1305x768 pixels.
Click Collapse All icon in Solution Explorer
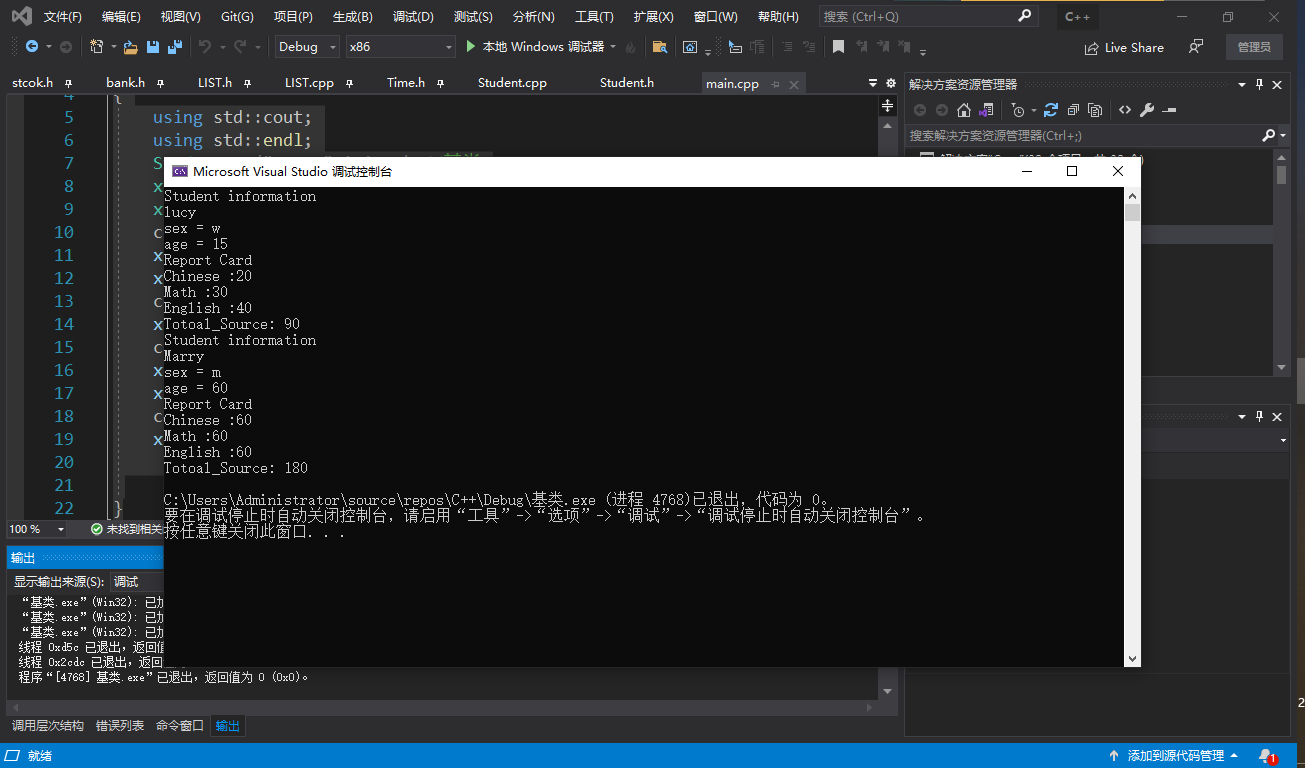coord(1073,110)
